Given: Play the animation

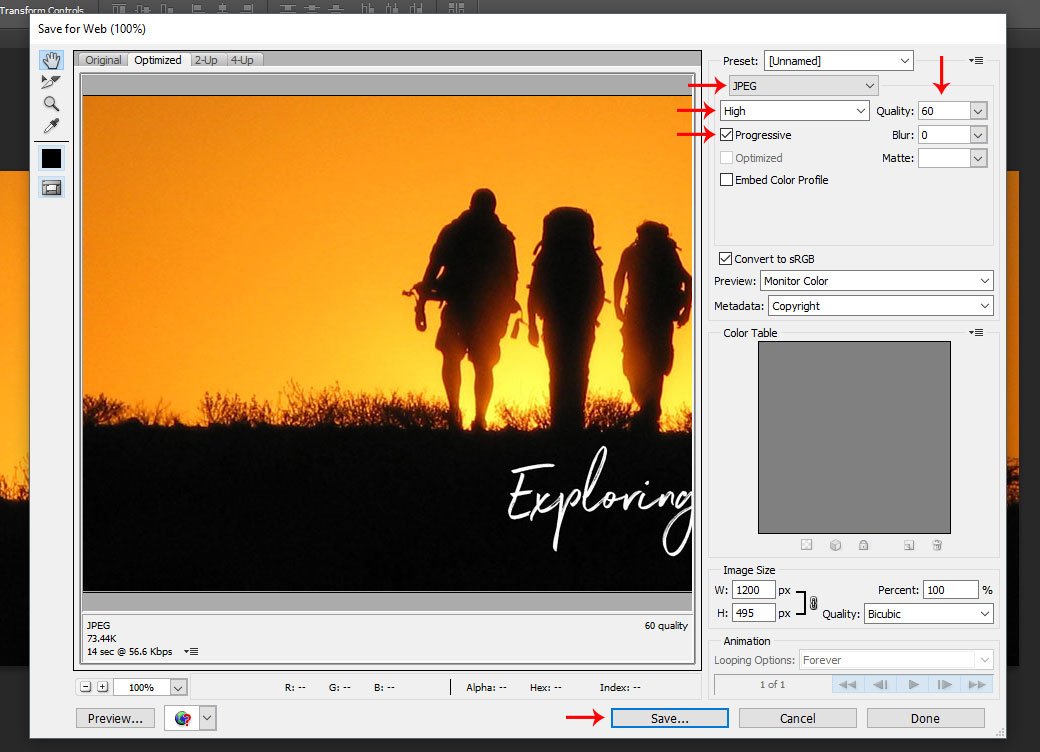Looking at the screenshot, I should coord(913,684).
